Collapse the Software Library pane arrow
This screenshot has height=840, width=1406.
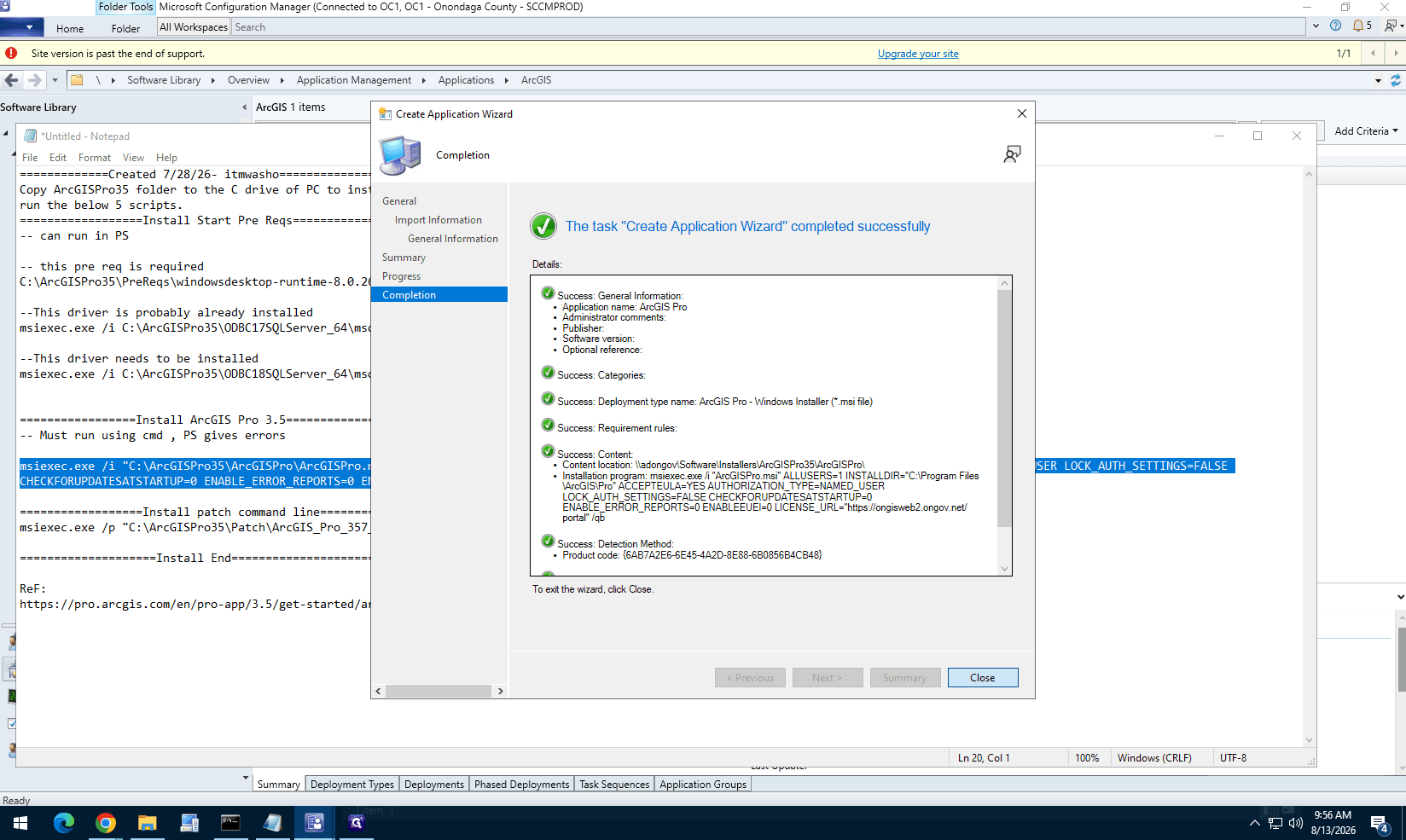[245, 107]
